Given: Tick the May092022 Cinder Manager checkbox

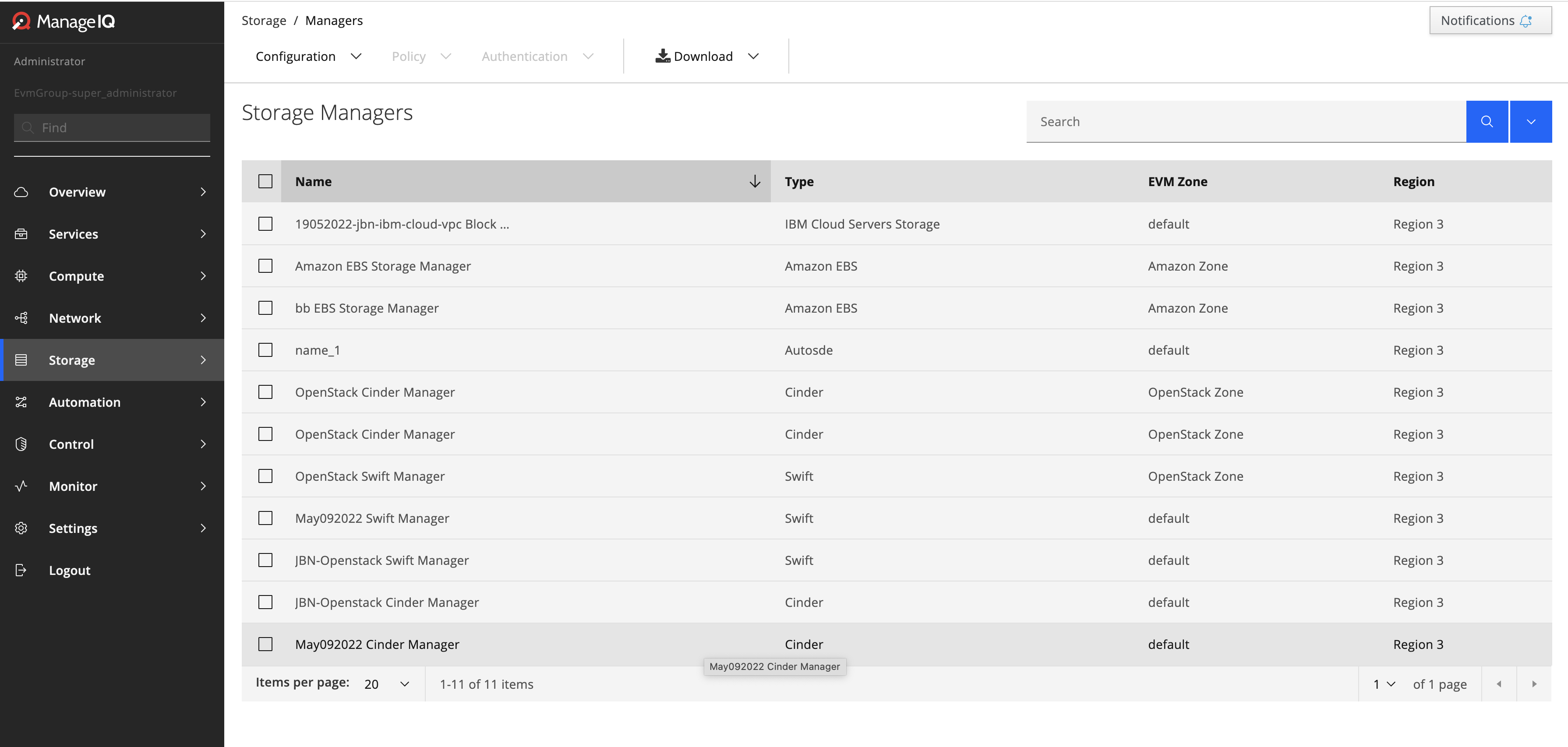Looking at the screenshot, I should tap(265, 644).
